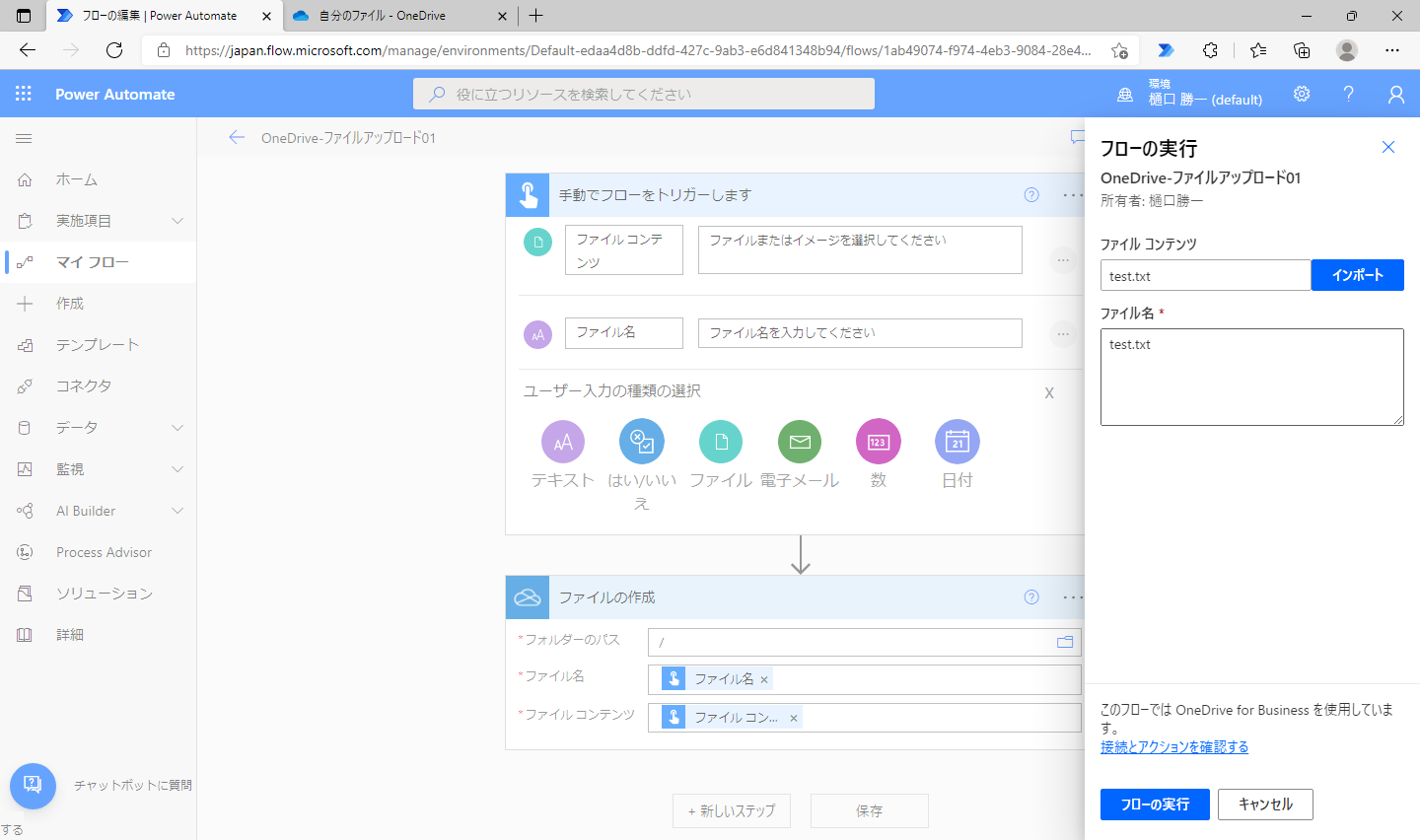Open the manual trigger card ellipsis menu
Screen dimensions: 1420x840
tap(1073, 195)
